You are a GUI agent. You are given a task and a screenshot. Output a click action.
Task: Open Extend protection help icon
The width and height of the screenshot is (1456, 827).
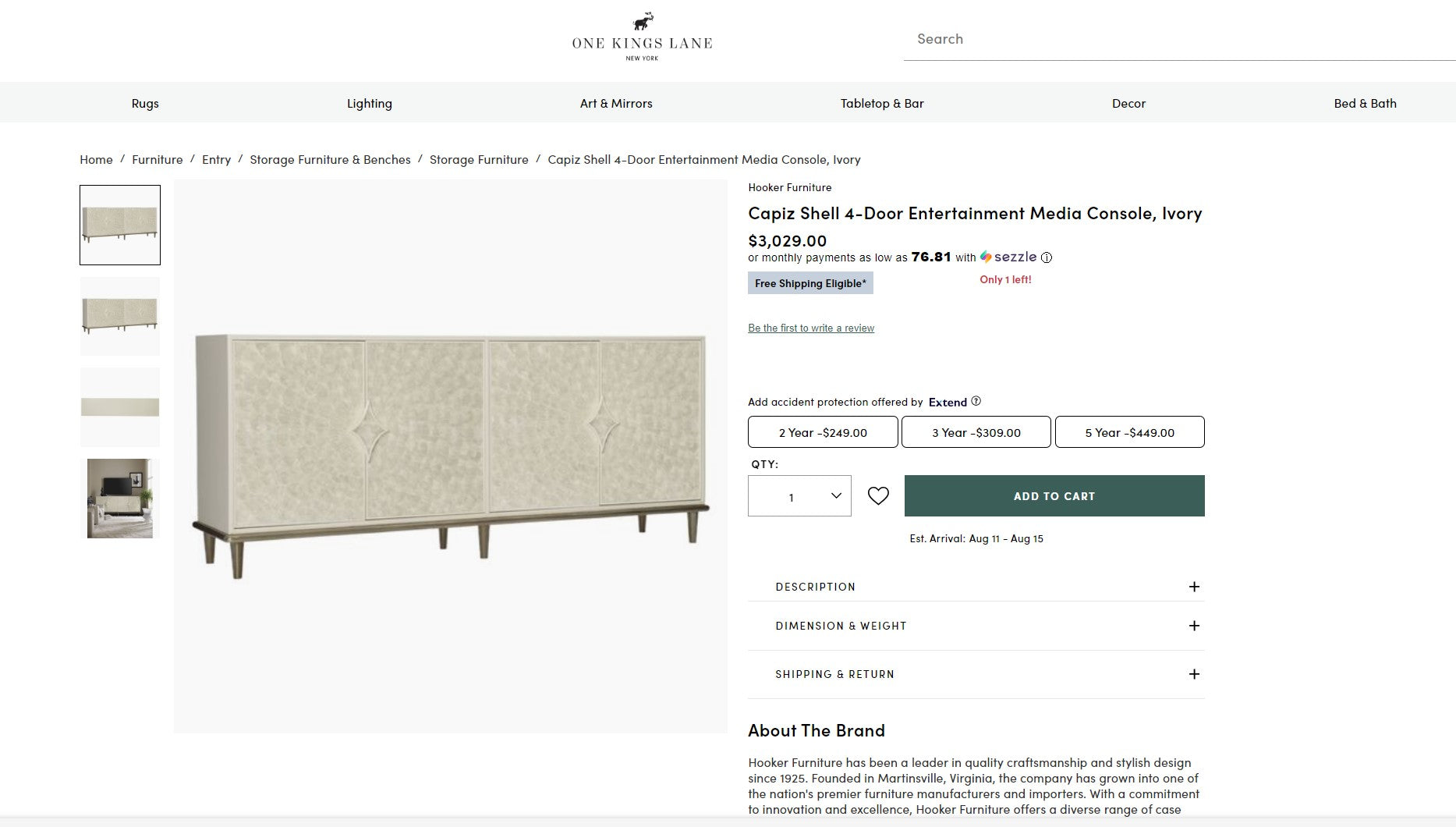(x=976, y=401)
